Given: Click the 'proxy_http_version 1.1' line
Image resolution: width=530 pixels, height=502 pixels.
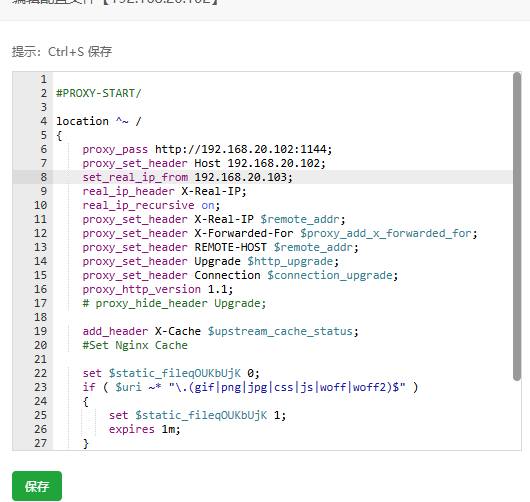Looking at the screenshot, I should 158,289.
